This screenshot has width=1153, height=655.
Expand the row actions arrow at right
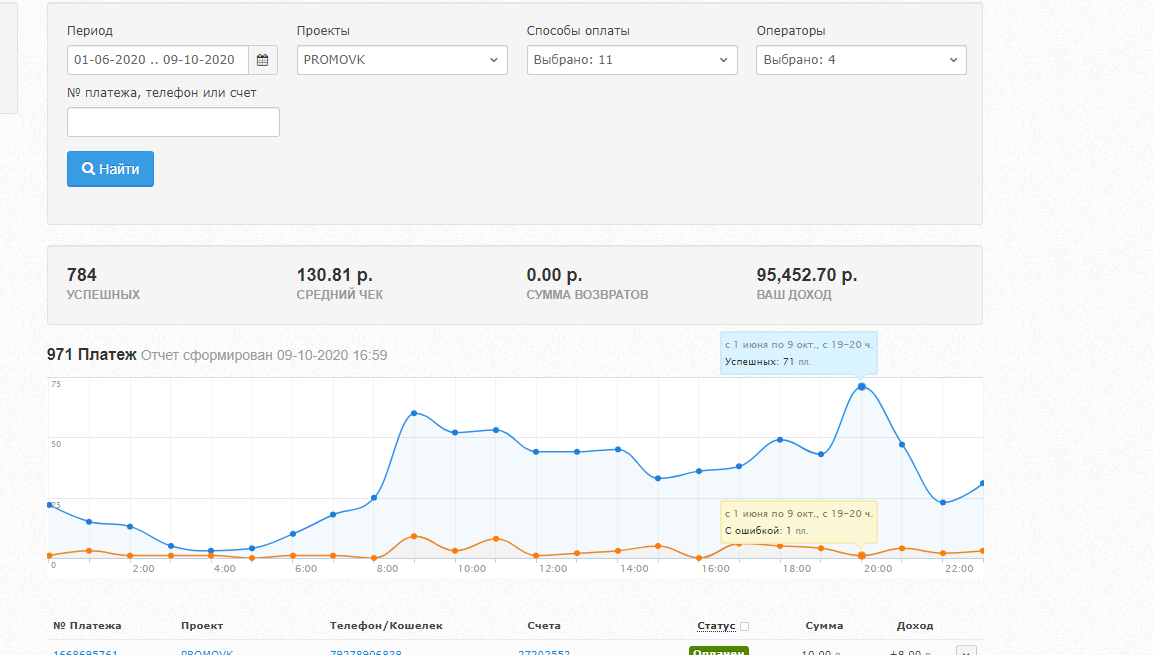[x=966, y=651]
